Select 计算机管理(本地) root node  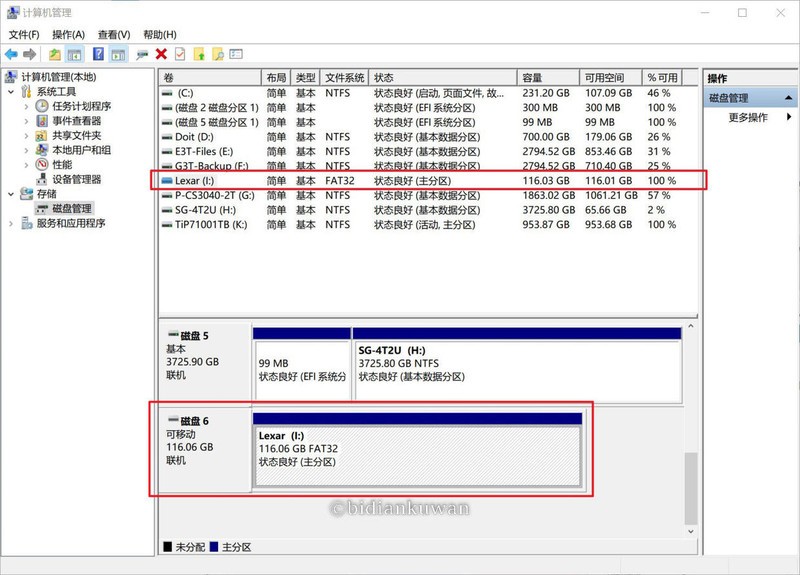click(x=58, y=77)
